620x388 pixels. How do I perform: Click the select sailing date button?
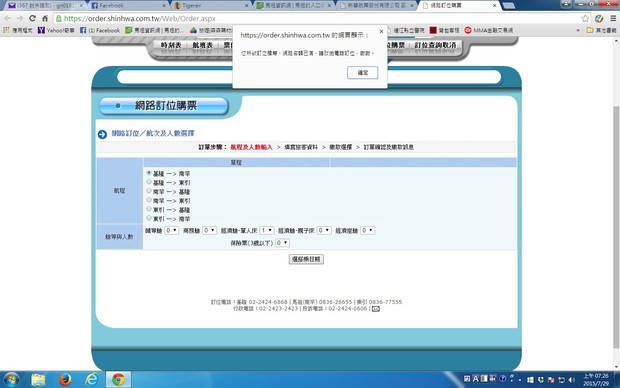pyautogui.click(x=306, y=259)
